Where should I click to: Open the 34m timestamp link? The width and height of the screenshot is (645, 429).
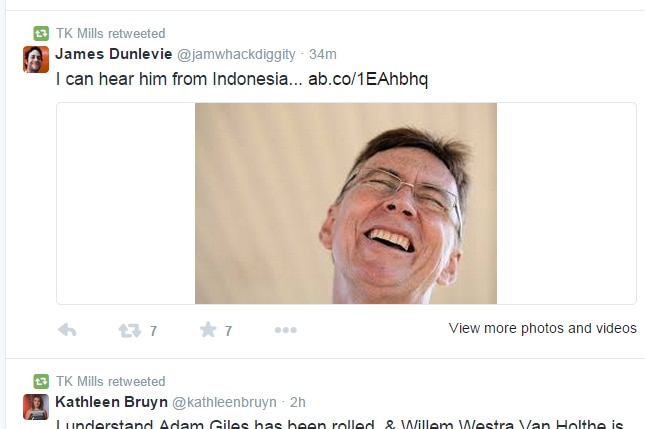click(323, 54)
